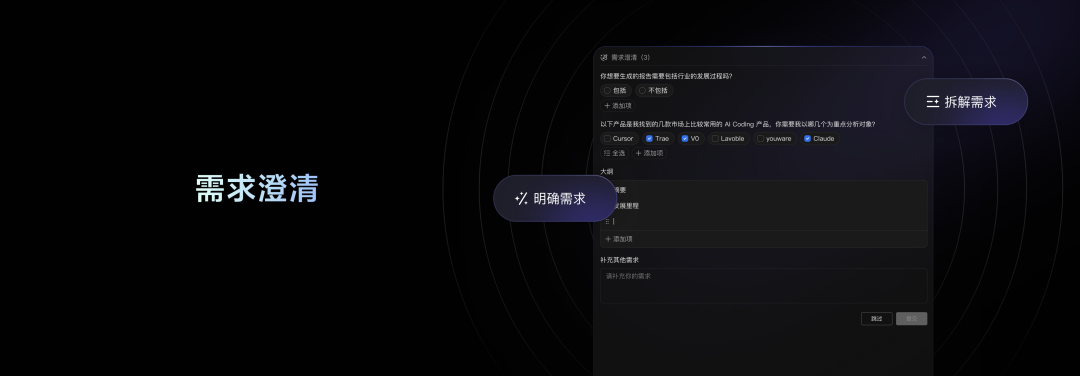This screenshot has height=376, width=1080.
Task: Click 添加项 in the 大纲 outline box
Action: coord(619,239)
